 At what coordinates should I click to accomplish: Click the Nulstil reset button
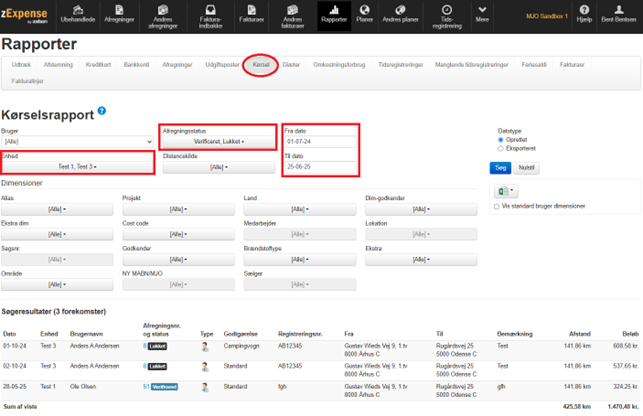[527, 168]
